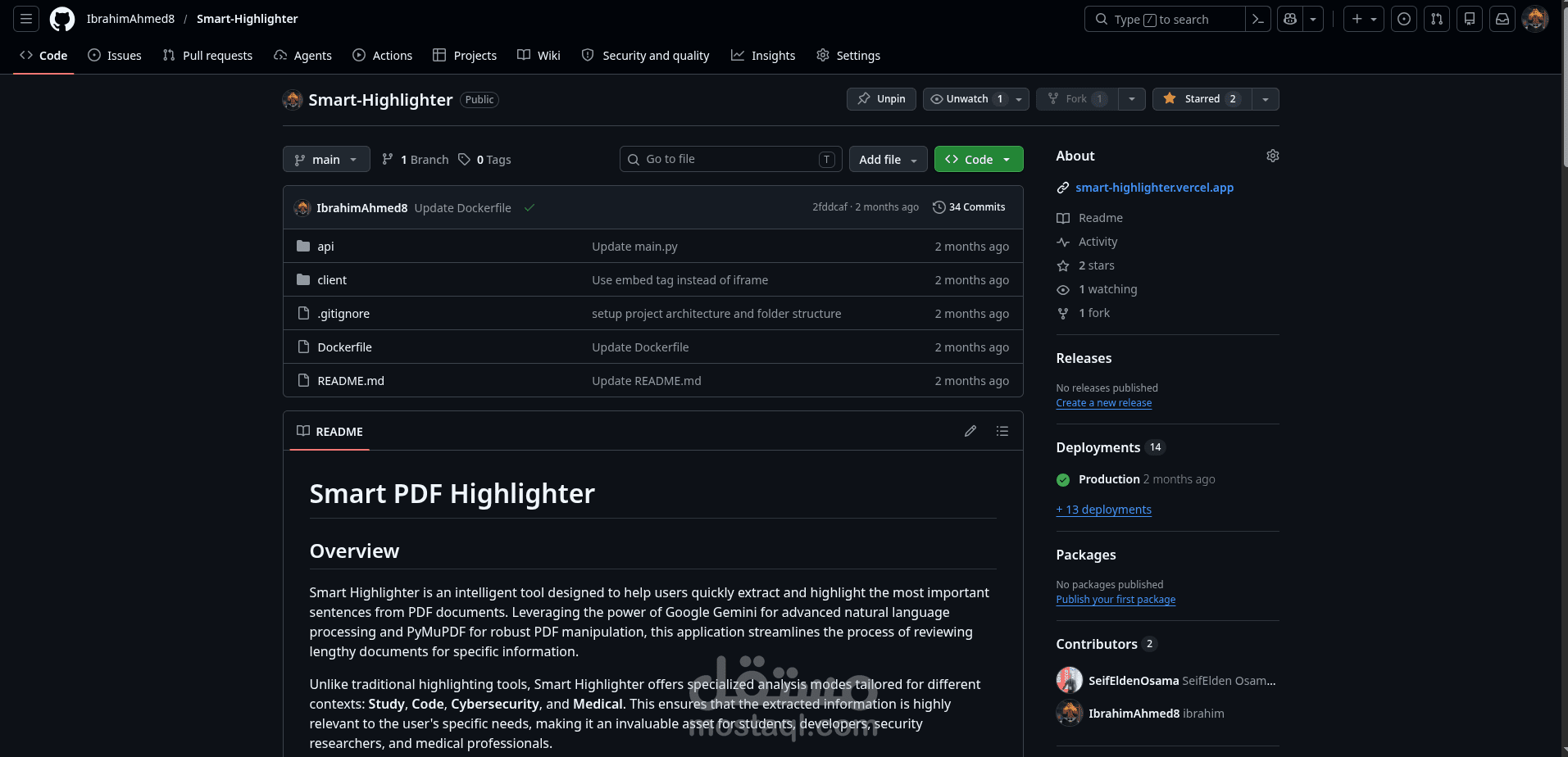View the 34 Commits history
The image size is (1568, 757).
point(969,207)
